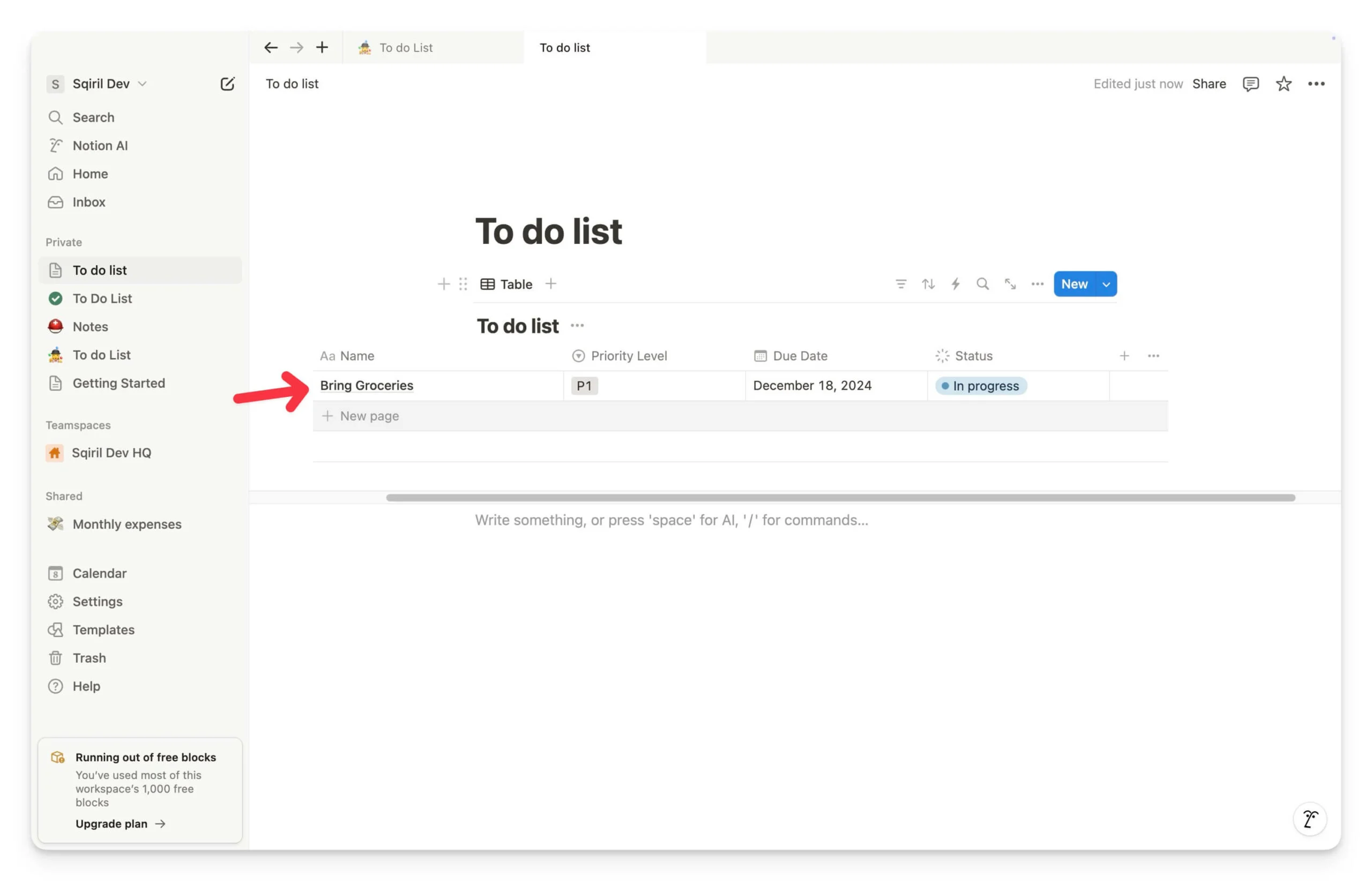The image size is (1372, 881).
Task: Click the lightning bolt automation icon
Action: [x=955, y=284]
